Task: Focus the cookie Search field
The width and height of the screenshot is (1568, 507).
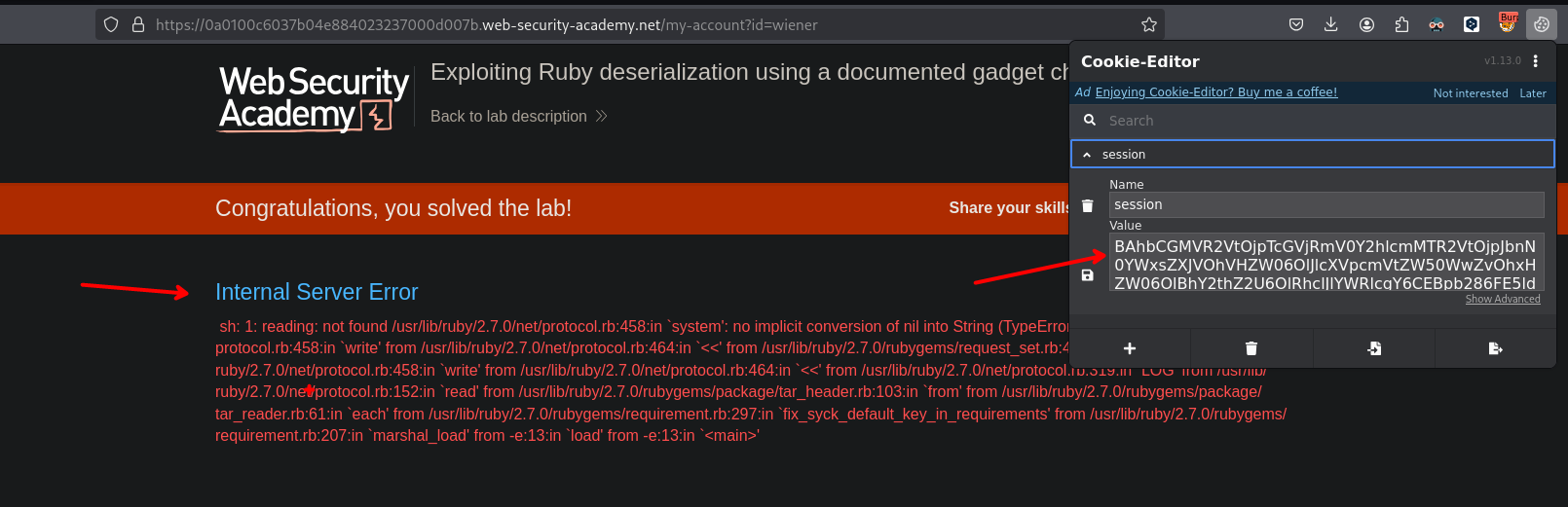Action: [1315, 121]
